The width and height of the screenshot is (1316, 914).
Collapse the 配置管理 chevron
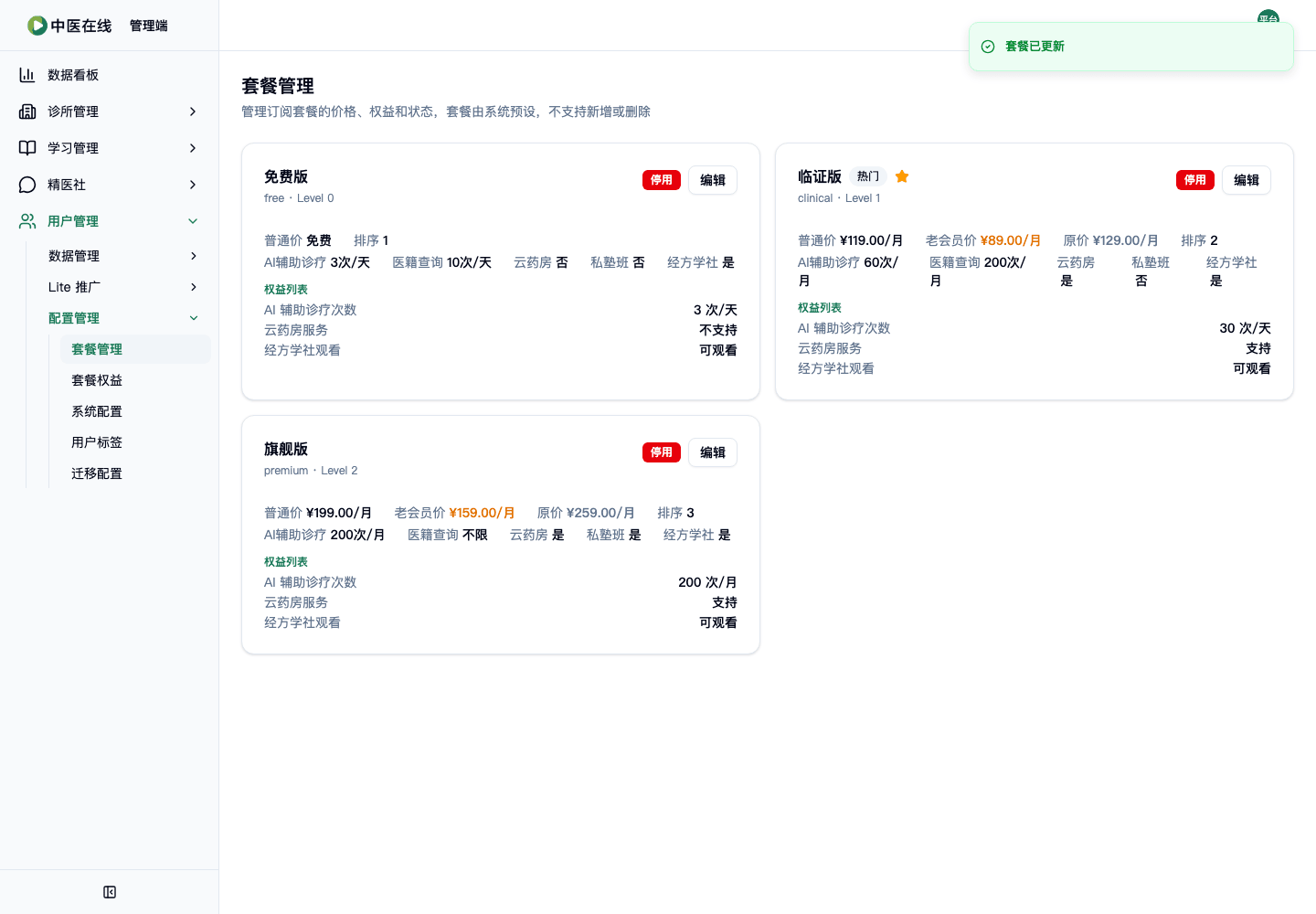click(x=194, y=318)
